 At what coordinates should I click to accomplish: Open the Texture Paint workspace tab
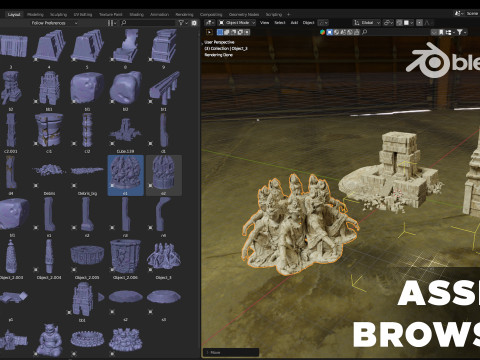click(111, 14)
